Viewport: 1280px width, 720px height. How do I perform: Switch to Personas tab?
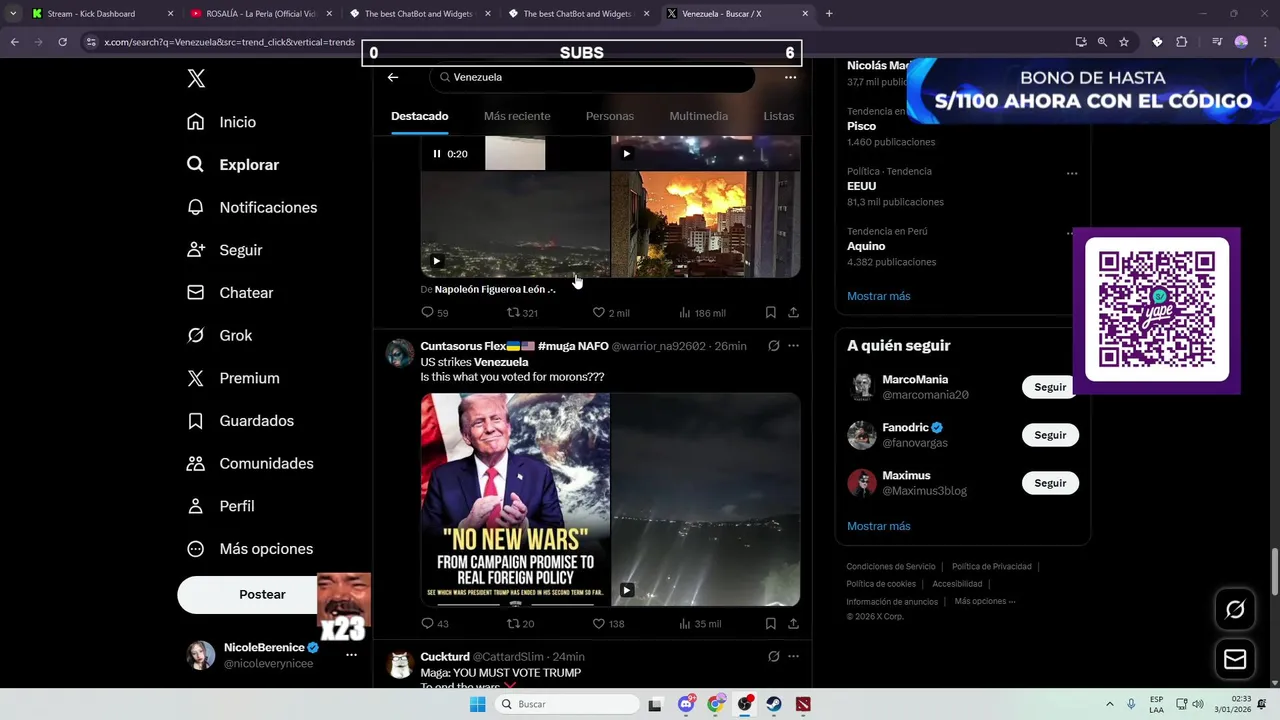[x=610, y=116]
